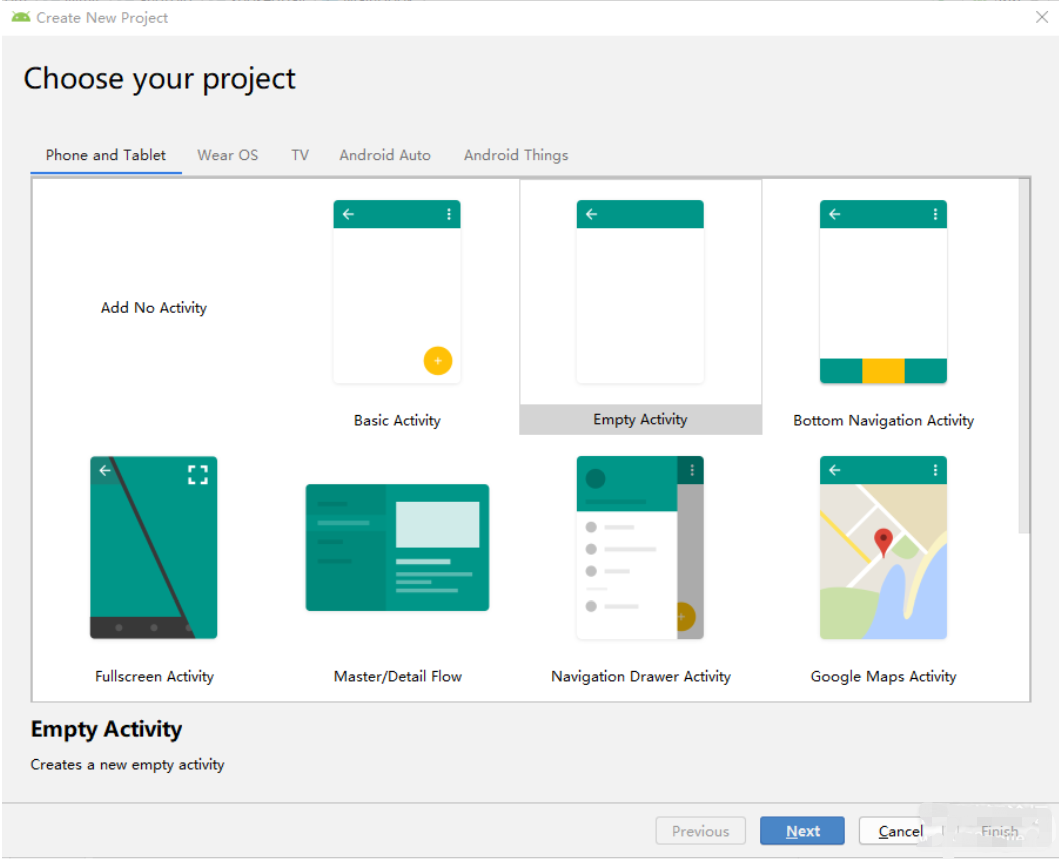This screenshot has height=859, width=1059.
Task: Open the TV tab
Action: click(301, 155)
